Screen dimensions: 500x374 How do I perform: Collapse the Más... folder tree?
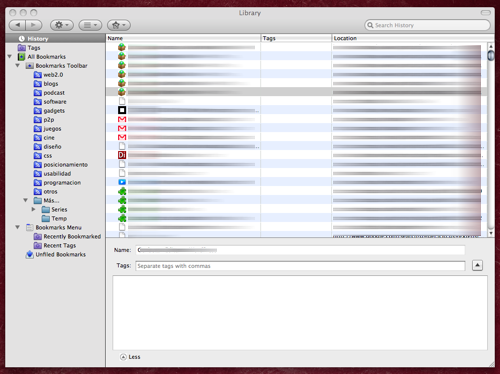[x=26, y=200]
